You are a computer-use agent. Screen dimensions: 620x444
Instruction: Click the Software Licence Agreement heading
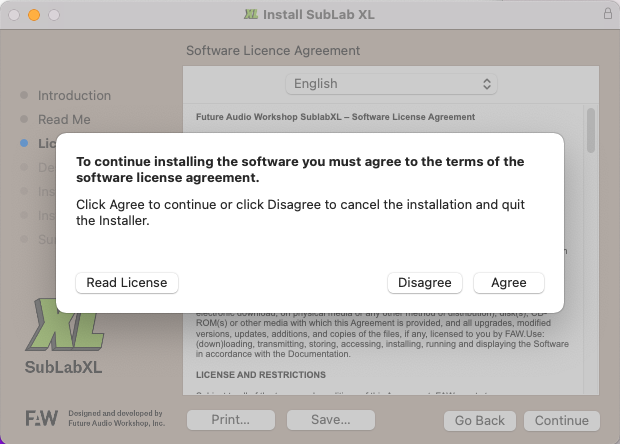pos(273,51)
